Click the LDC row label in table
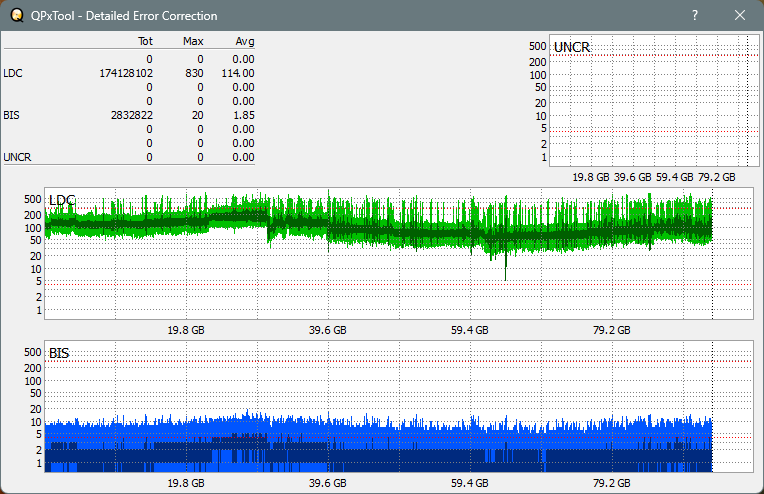This screenshot has height=494, width=764. [13, 73]
